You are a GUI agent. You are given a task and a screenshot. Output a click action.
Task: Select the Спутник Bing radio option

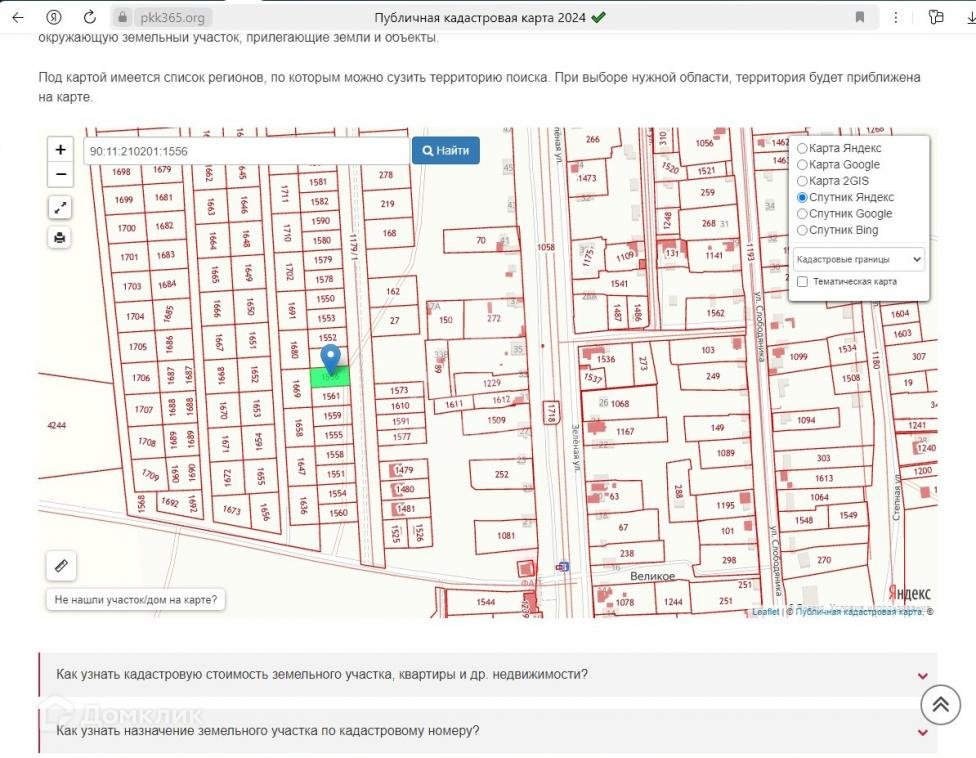pyautogui.click(x=802, y=230)
